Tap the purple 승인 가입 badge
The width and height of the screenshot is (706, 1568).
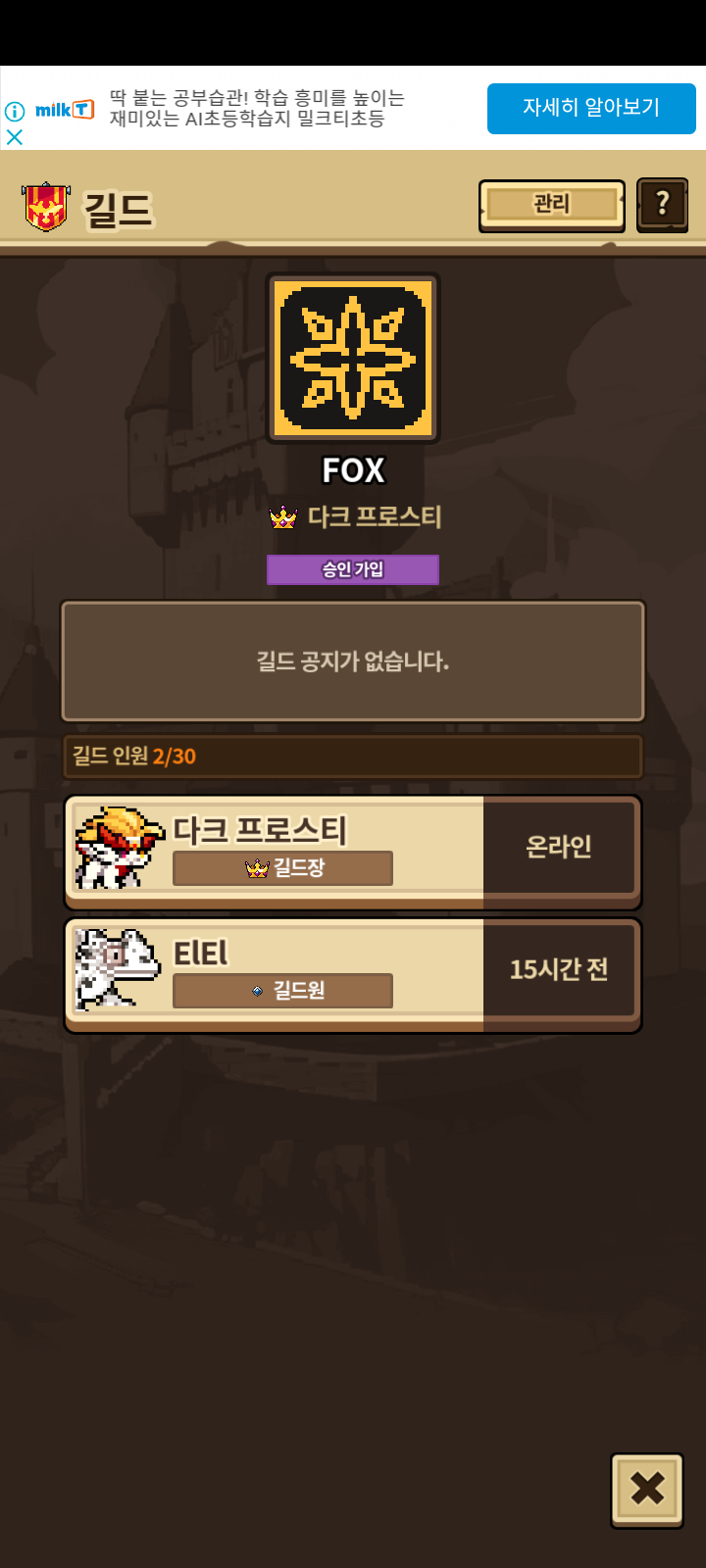[x=353, y=569]
